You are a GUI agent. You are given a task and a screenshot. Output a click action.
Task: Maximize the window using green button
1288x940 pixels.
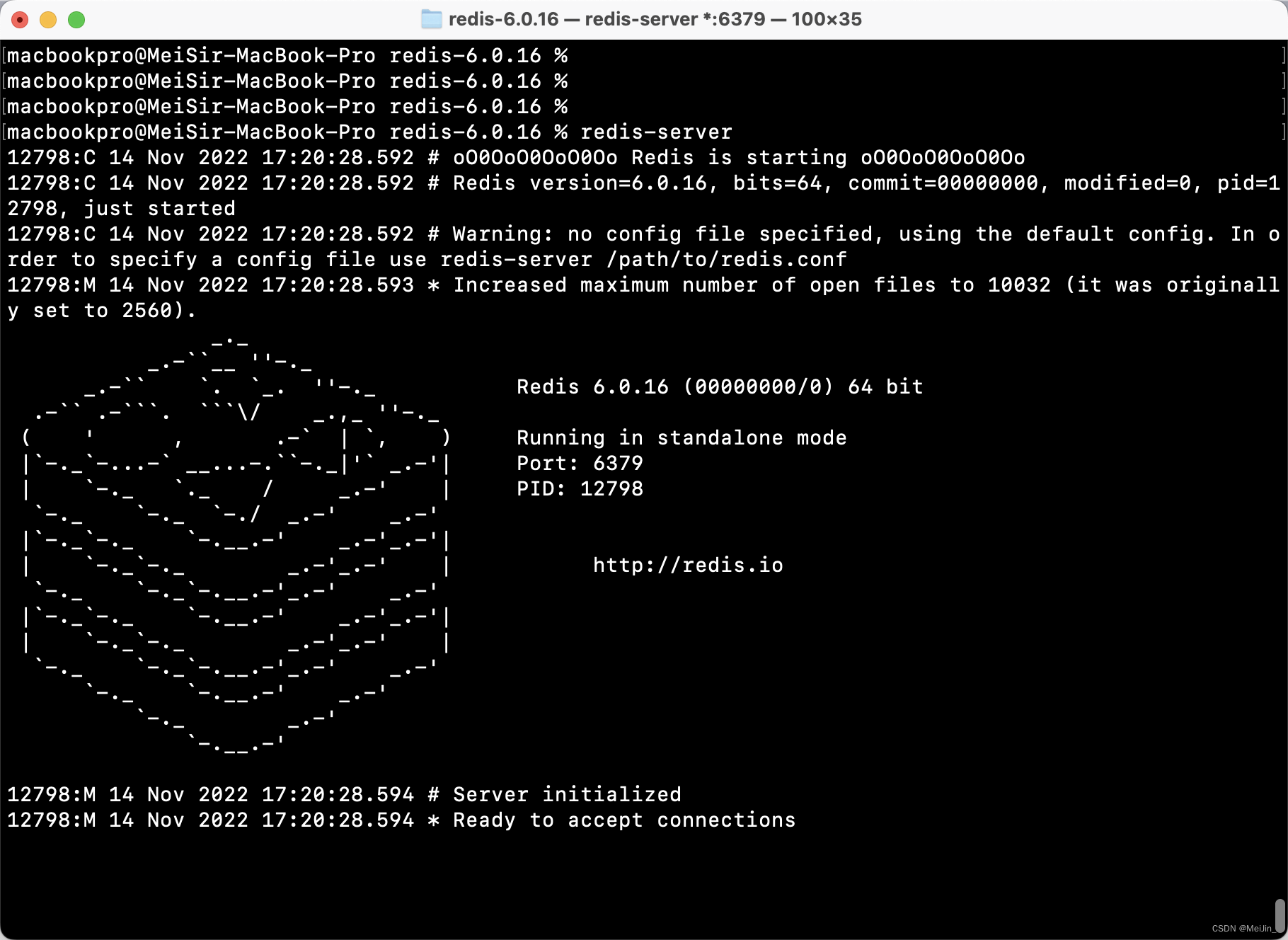[76, 19]
